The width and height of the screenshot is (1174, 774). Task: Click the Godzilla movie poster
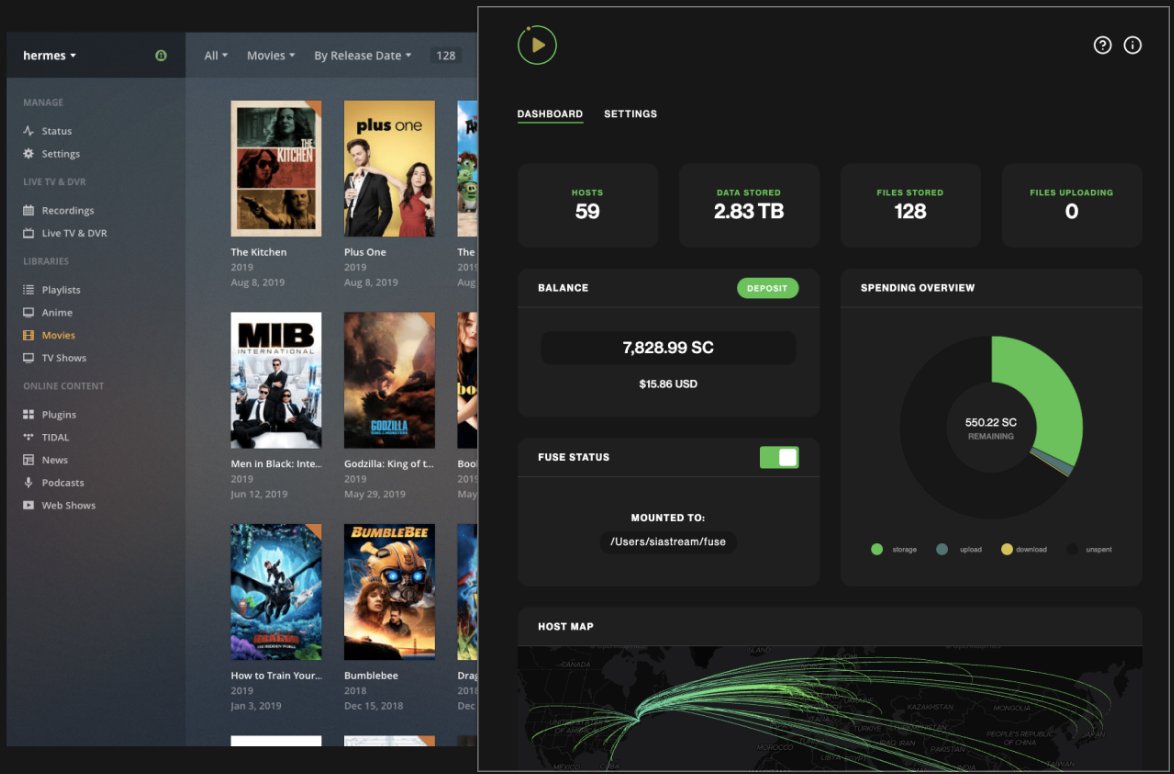389,380
